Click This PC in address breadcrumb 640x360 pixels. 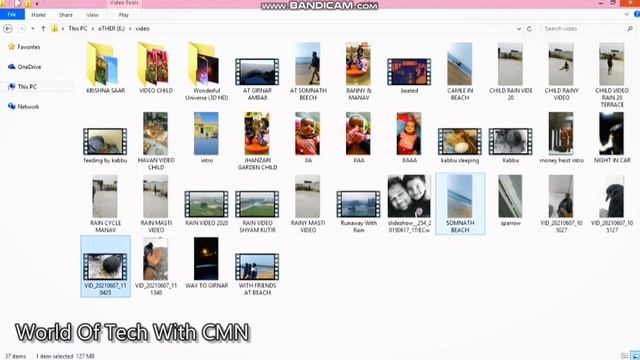78,29
